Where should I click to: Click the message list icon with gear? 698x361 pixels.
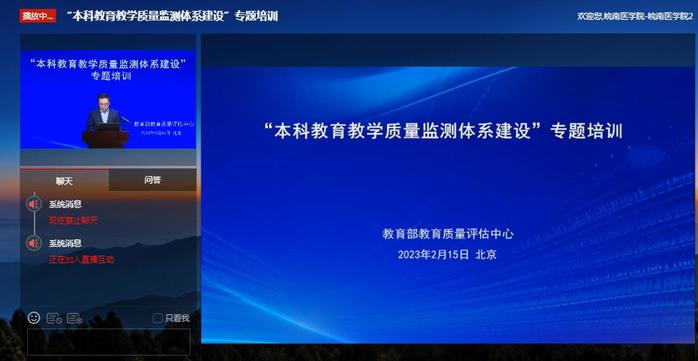coord(74,318)
